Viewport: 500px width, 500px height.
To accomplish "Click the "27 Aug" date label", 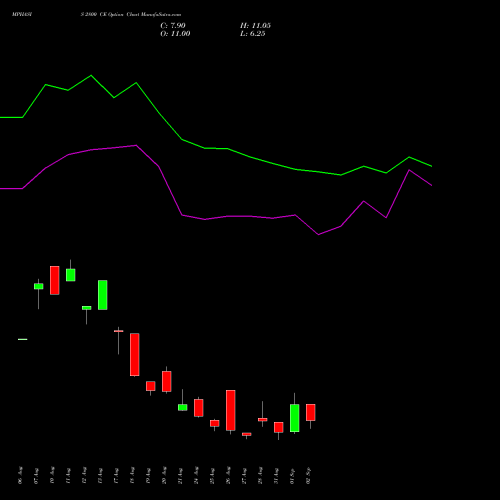I will coord(244,476).
